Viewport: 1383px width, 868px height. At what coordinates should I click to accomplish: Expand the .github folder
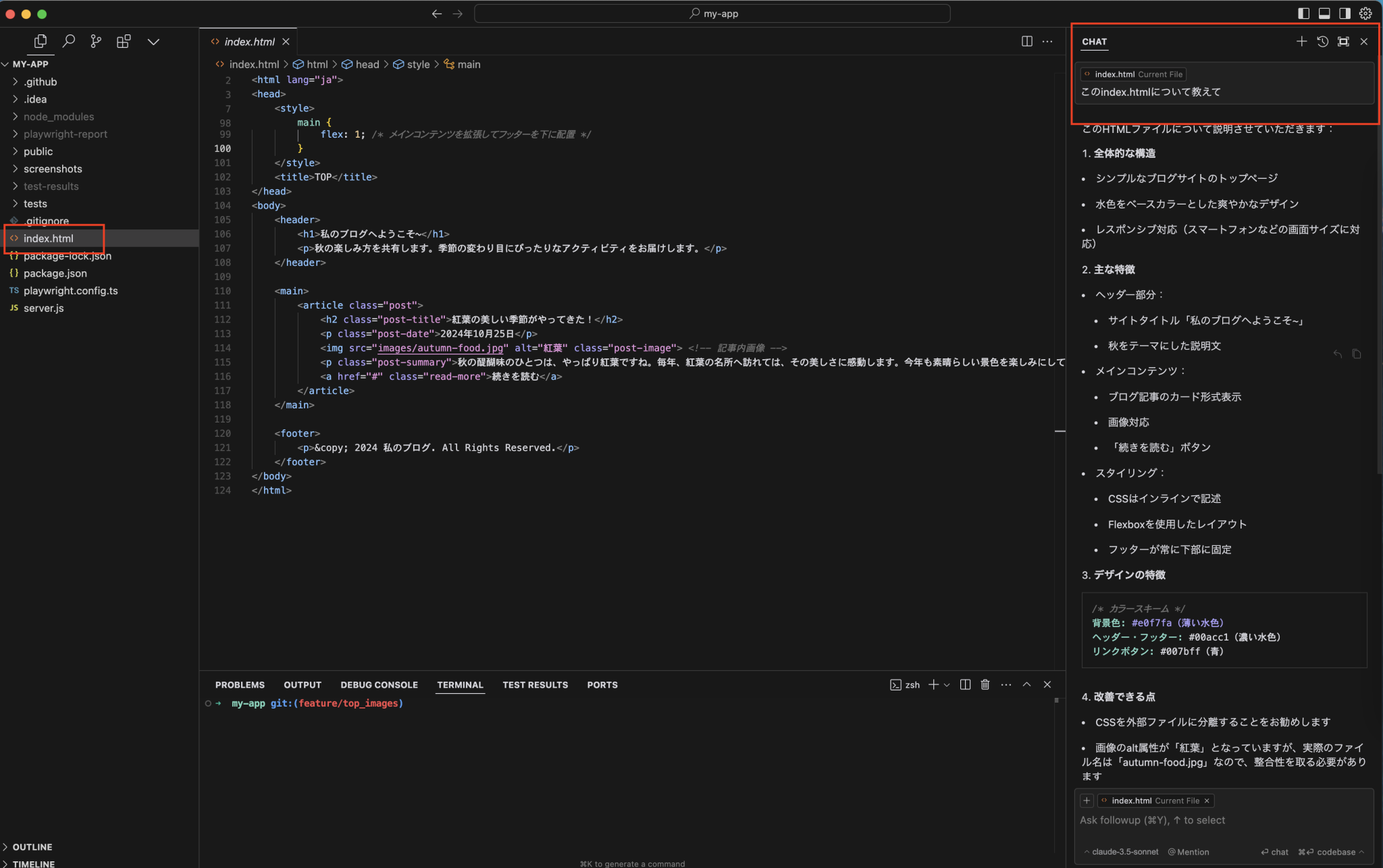pyautogui.click(x=41, y=82)
